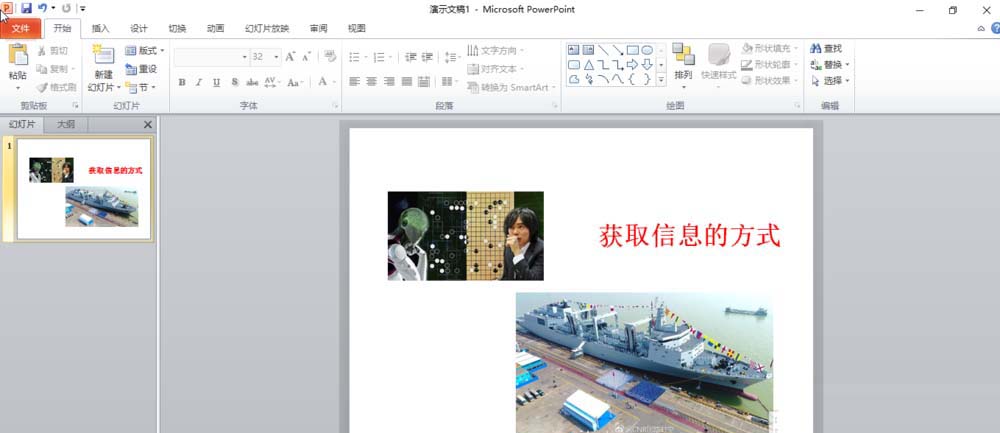Switch to the Slide Show (幻灯片放映) tab
Image resolution: width=1000 pixels, height=433 pixels.
click(x=267, y=28)
